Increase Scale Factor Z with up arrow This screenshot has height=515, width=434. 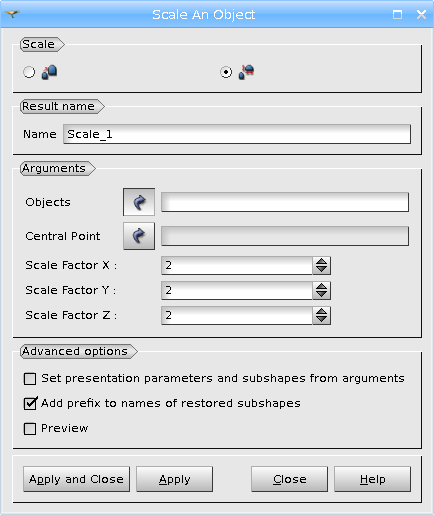click(322, 312)
